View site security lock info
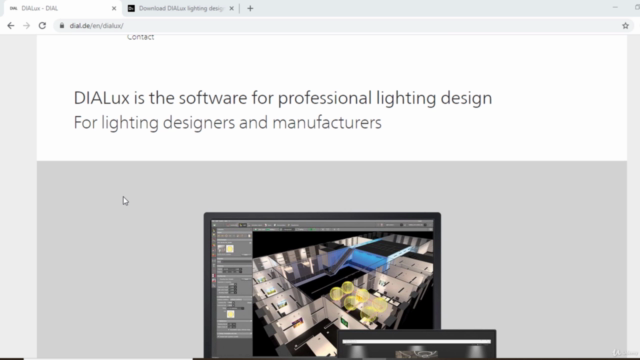This screenshot has width=640, height=360. click(62, 26)
